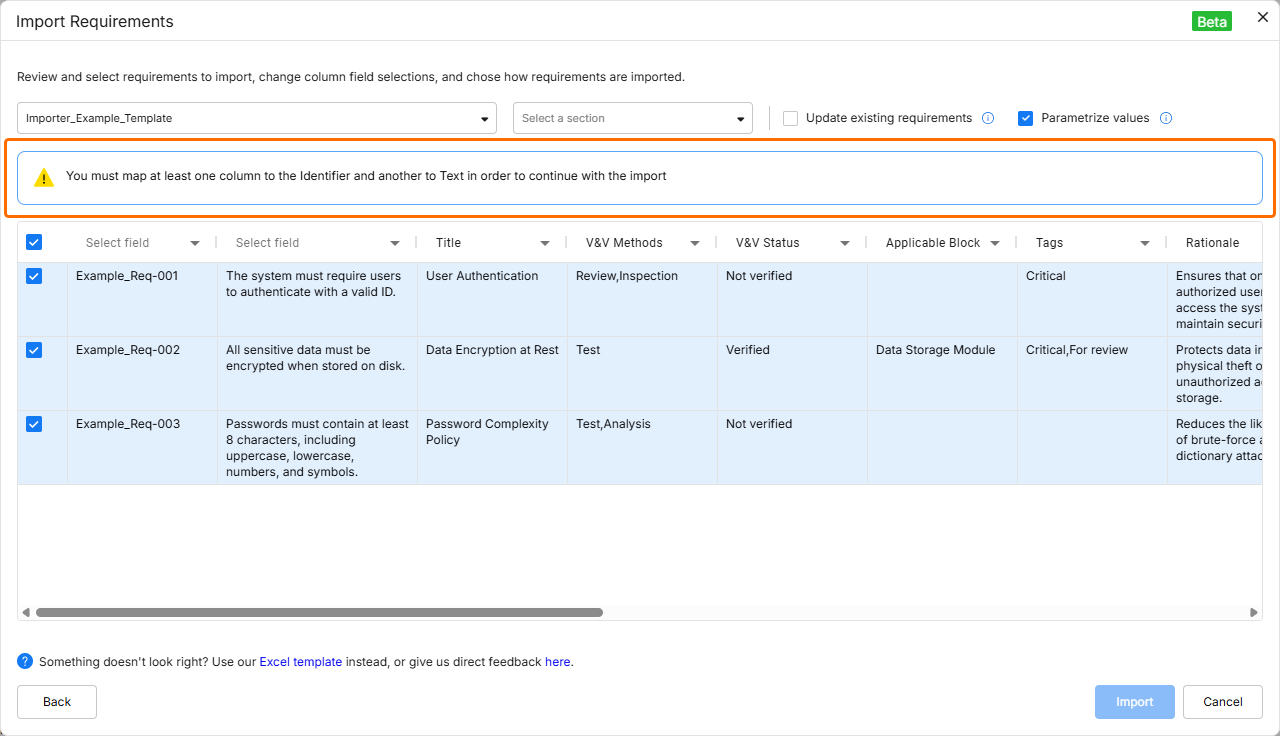This screenshot has width=1280, height=736.
Task: Open the Excel template link
Action: click(x=301, y=662)
